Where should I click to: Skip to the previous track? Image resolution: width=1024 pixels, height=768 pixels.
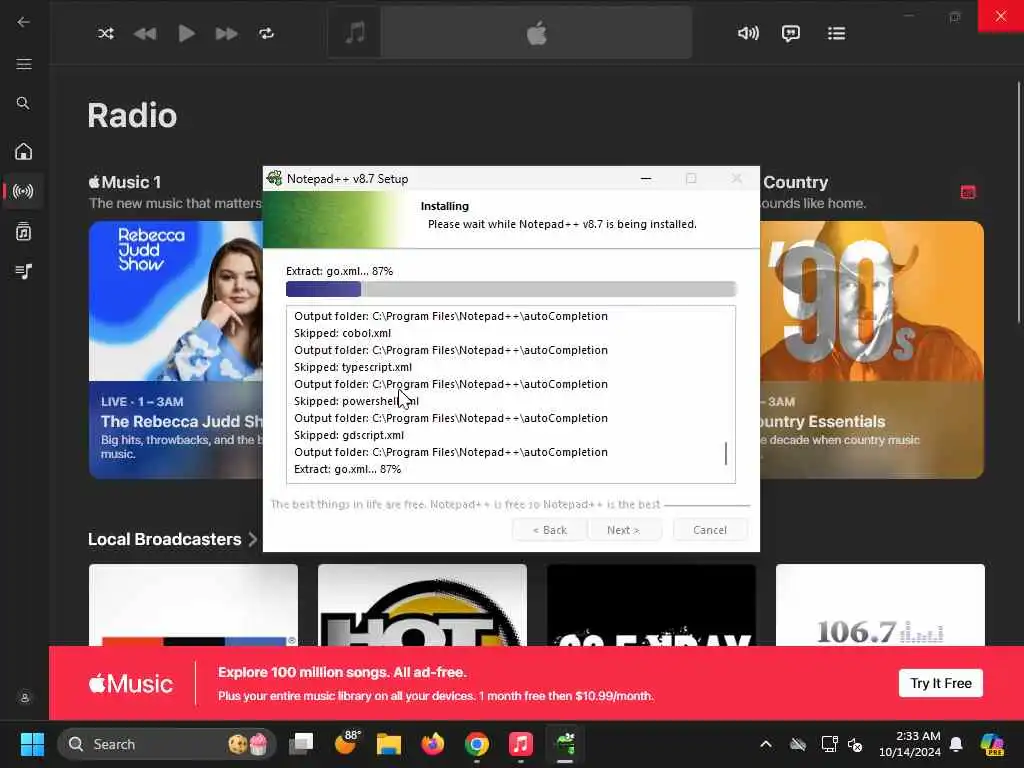click(145, 33)
